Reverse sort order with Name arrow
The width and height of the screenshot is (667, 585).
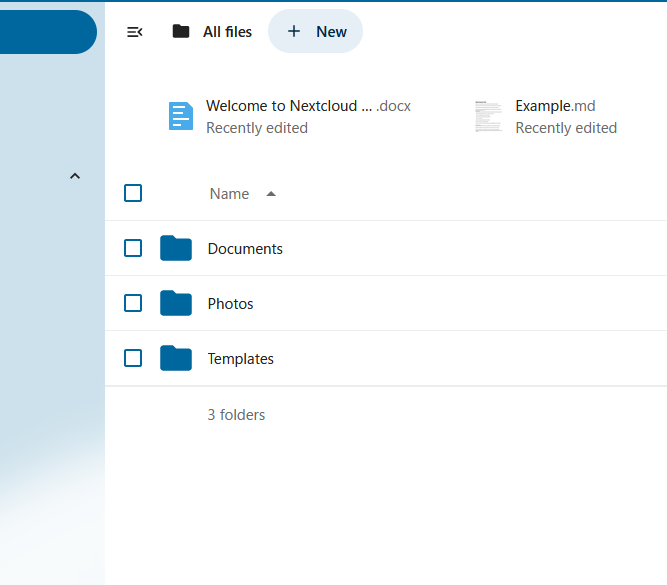click(271, 194)
